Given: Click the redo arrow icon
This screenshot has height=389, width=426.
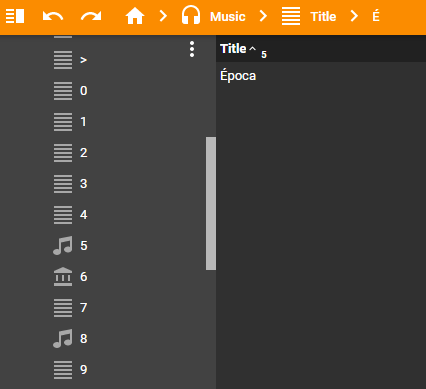Looking at the screenshot, I should coord(91,16).
